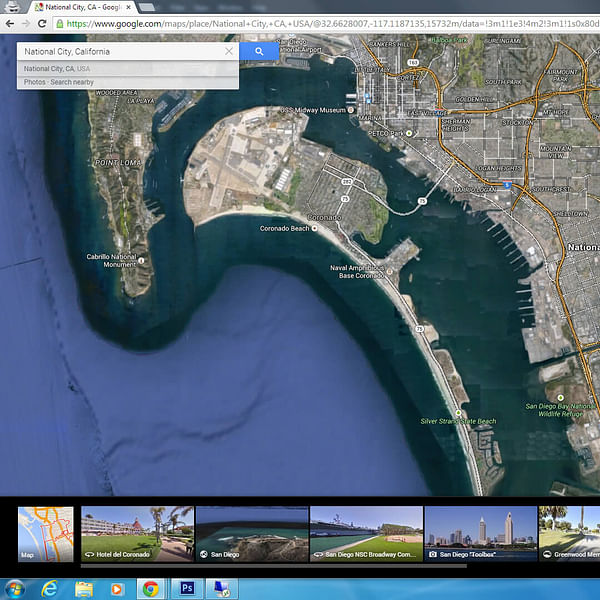
Task: Click the route 282 shield in Coronado
Action: 346,182
